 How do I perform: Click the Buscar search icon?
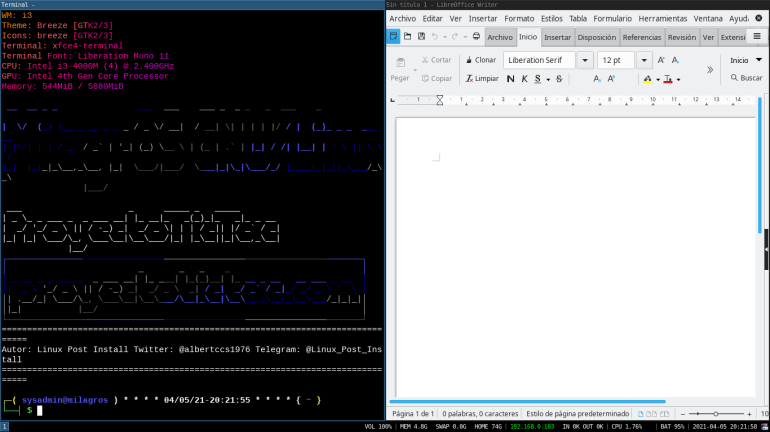(744, 78)
